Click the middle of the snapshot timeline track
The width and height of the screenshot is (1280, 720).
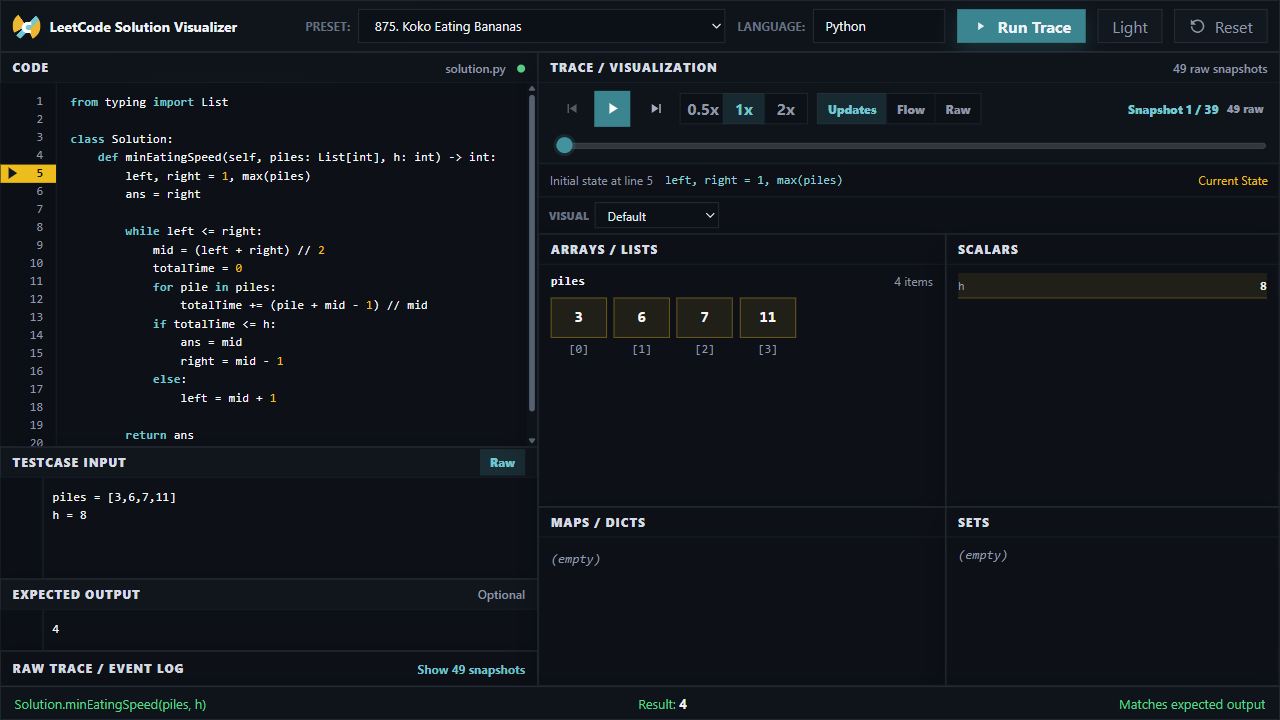tap(911, 145)
